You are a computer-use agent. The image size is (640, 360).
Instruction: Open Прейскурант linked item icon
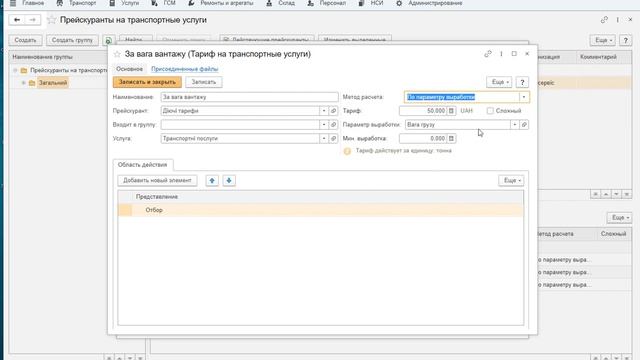coord(333,111)
